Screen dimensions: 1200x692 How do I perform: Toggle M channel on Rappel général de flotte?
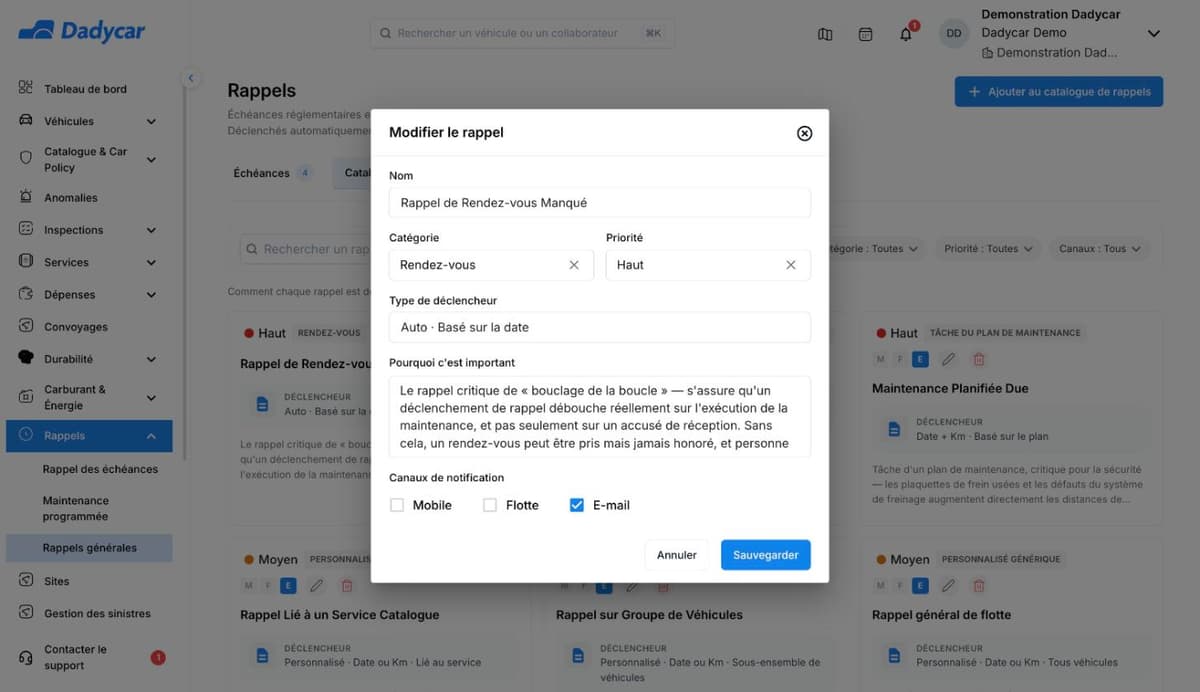[x=881, y=585]
